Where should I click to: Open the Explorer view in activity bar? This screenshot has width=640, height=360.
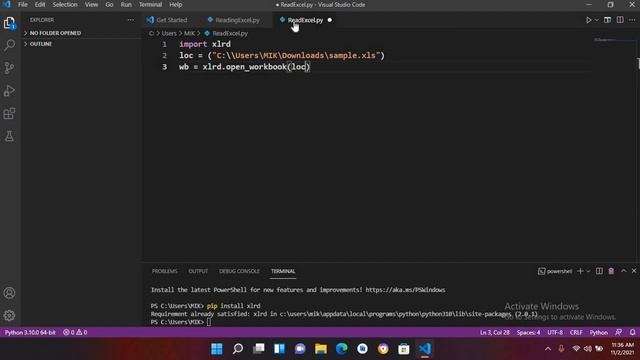tap(9, 23)
